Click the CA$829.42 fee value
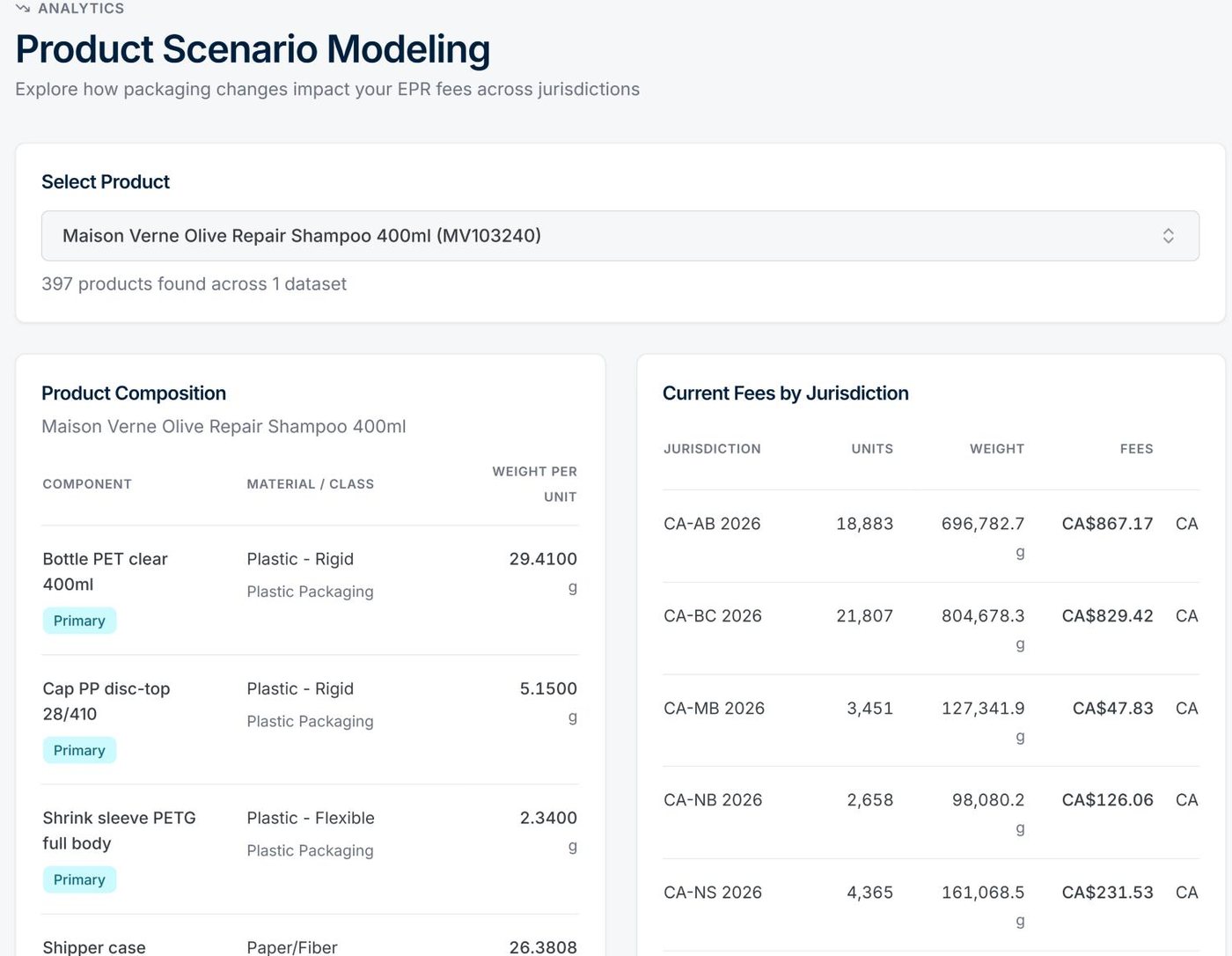The height and width of the screenshot is (956, 1232). pos(1107,616)
